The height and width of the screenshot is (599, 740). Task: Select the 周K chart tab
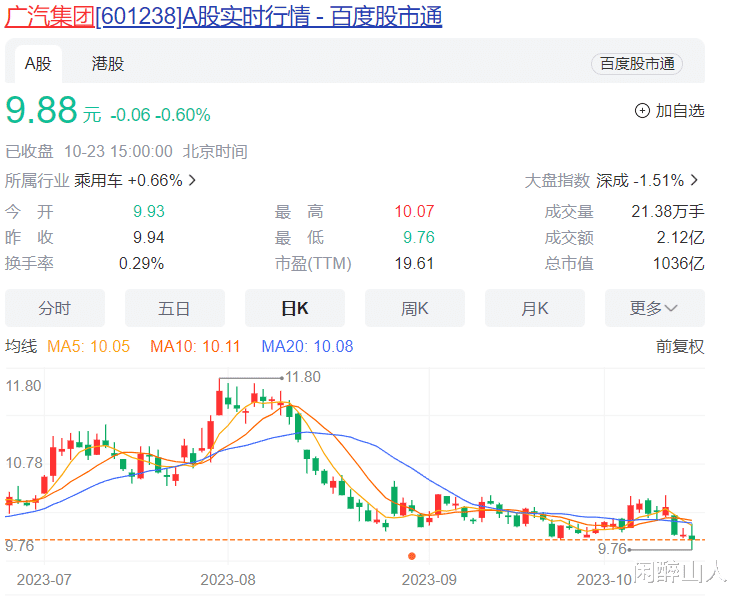point(415,308)
